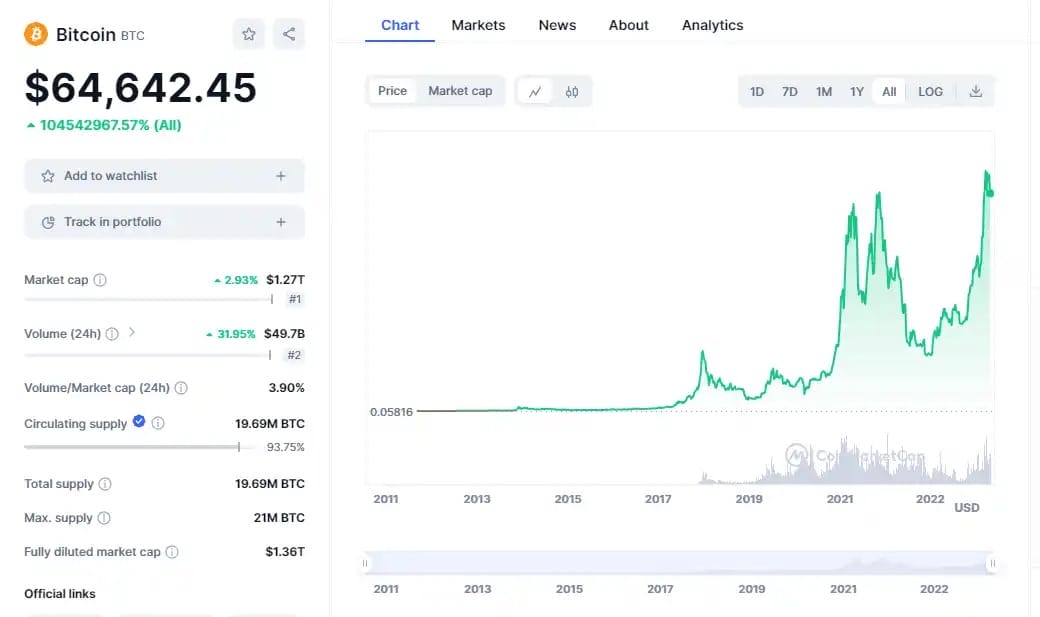Image resolution: width=1040 pixels, height=617 pixels.
Task: Select the line chart icon
Action: [x=536, y=91]
